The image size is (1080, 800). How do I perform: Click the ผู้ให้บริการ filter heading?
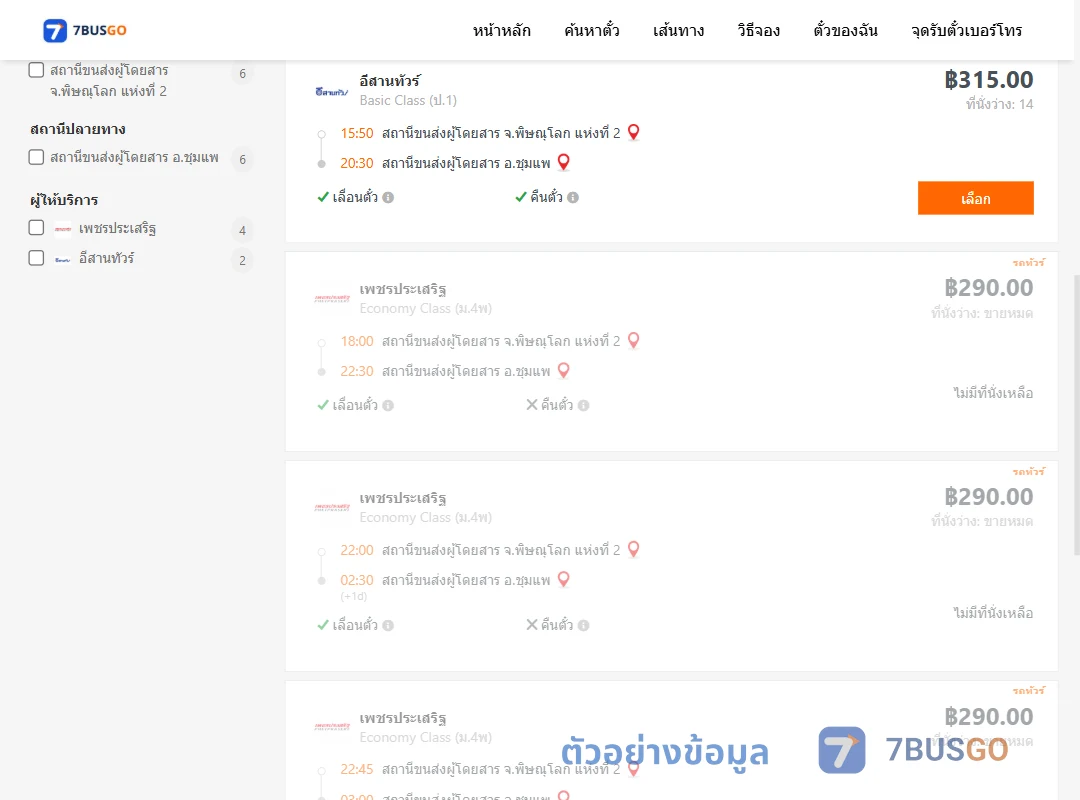64,200
